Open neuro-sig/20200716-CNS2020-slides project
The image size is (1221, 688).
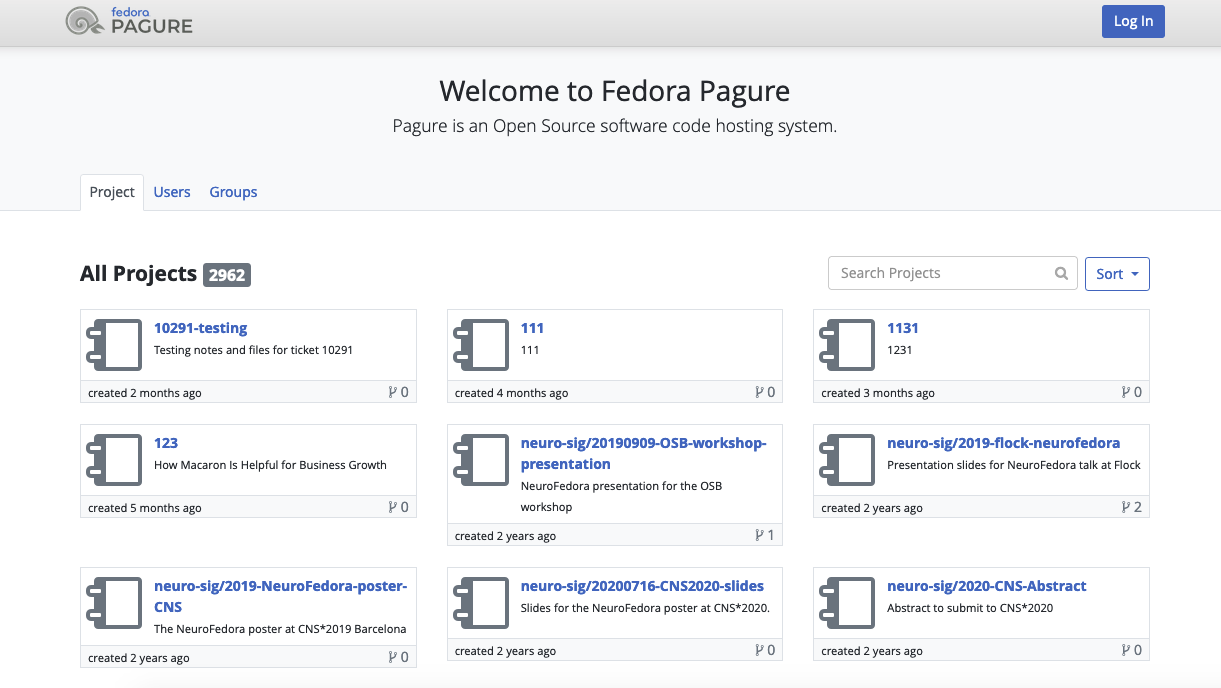coord(642,586)
